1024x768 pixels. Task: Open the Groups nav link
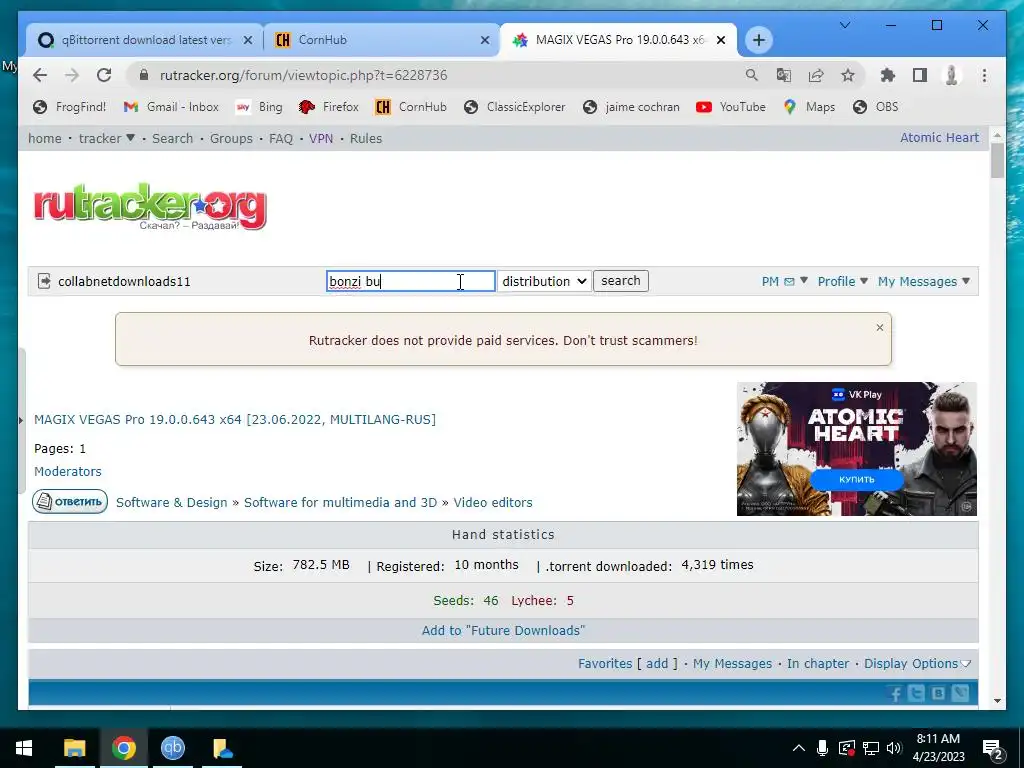[231, 138]
